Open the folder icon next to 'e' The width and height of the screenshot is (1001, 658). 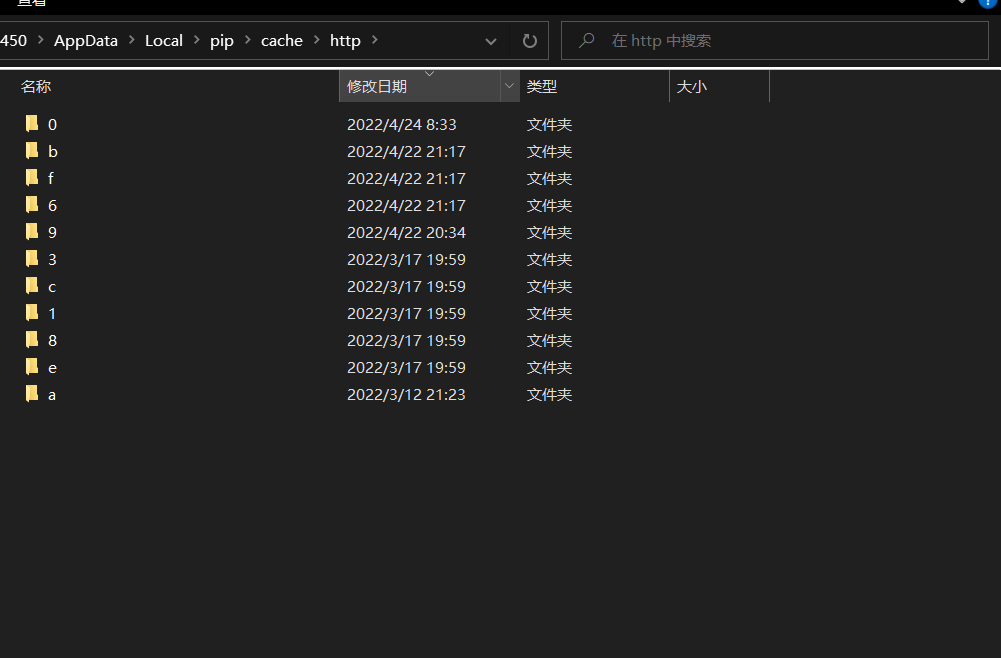[31, 367]
